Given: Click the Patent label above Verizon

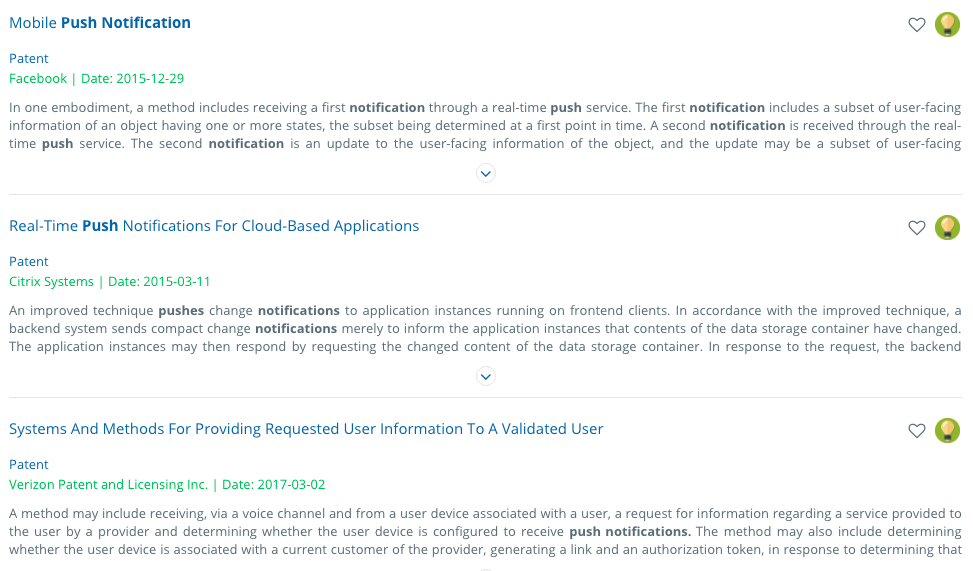Looking at the screenshot, I should click(29, 465).
